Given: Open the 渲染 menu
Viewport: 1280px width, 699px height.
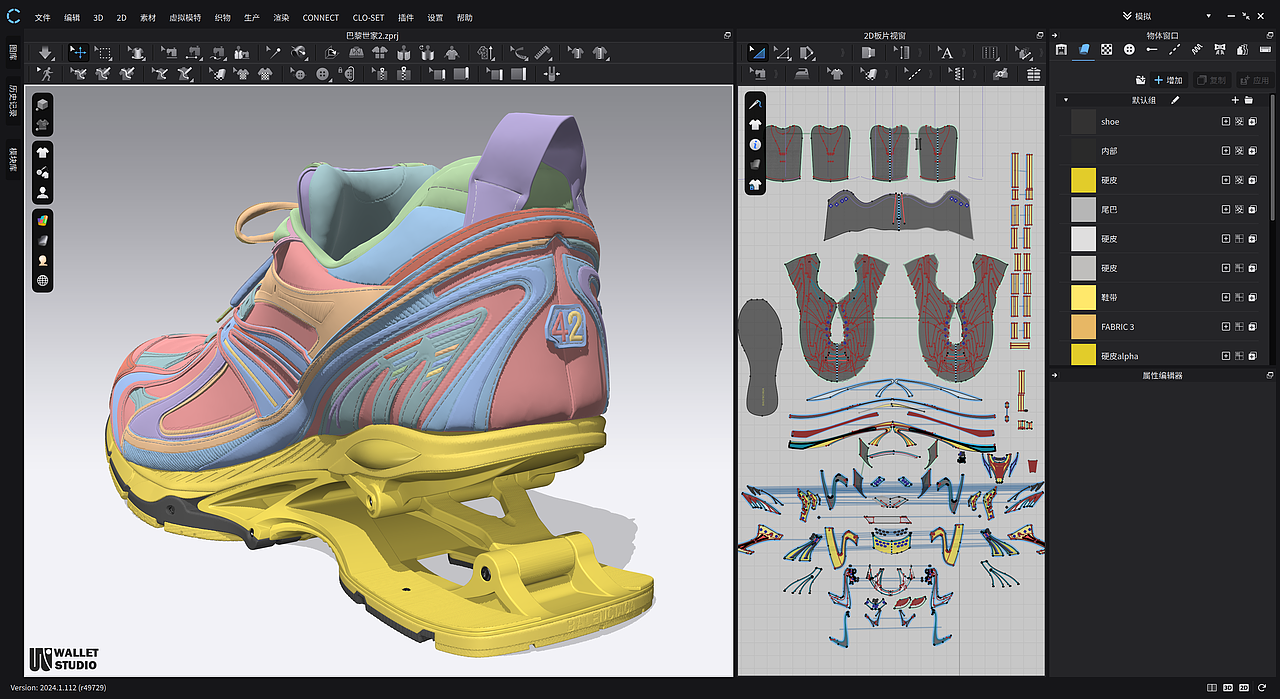Looking at the screenshot, I should click(281, 18).
